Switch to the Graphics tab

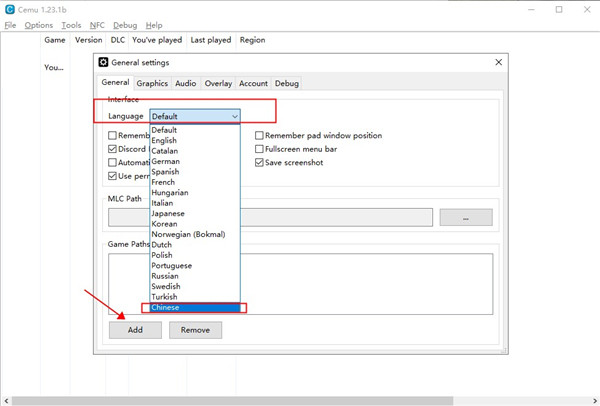pos(152,83)
